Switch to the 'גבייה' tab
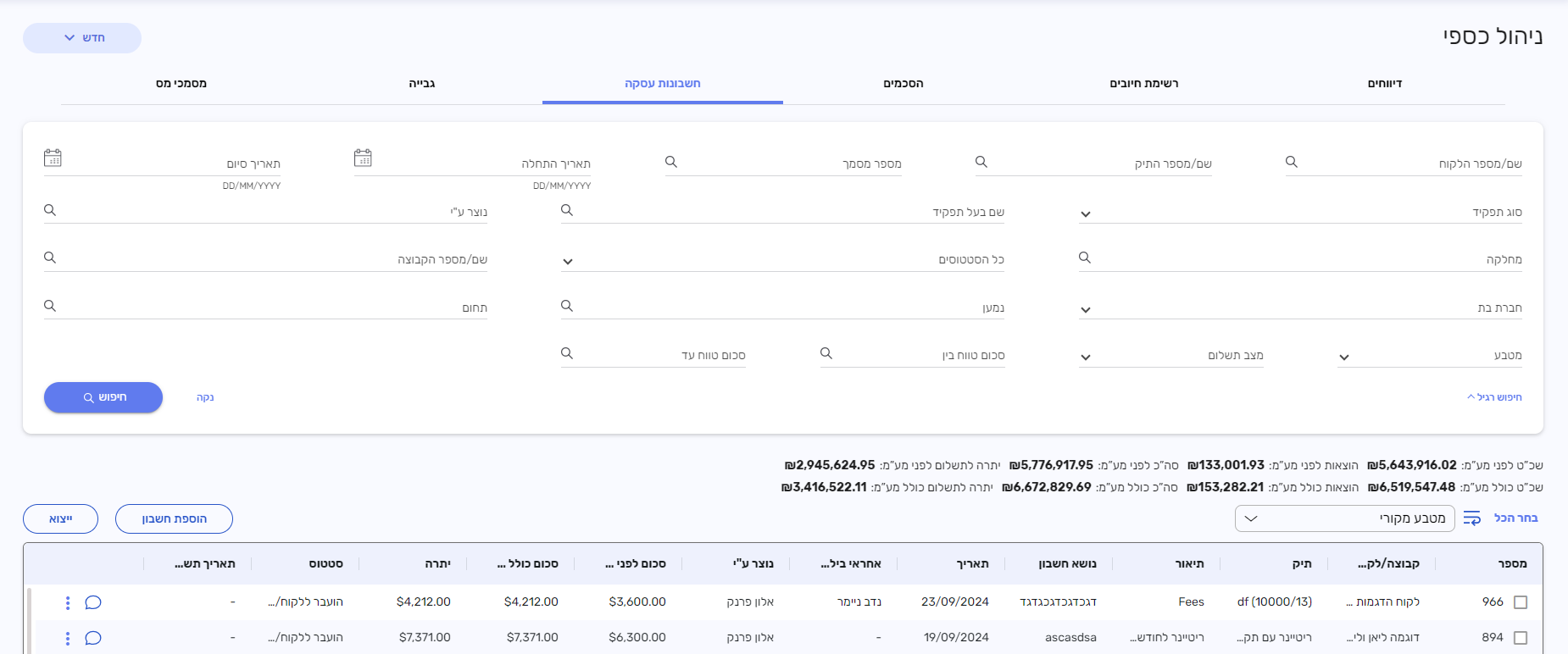1568x654 pixels. pyautogui.click(x=422, y=84)
